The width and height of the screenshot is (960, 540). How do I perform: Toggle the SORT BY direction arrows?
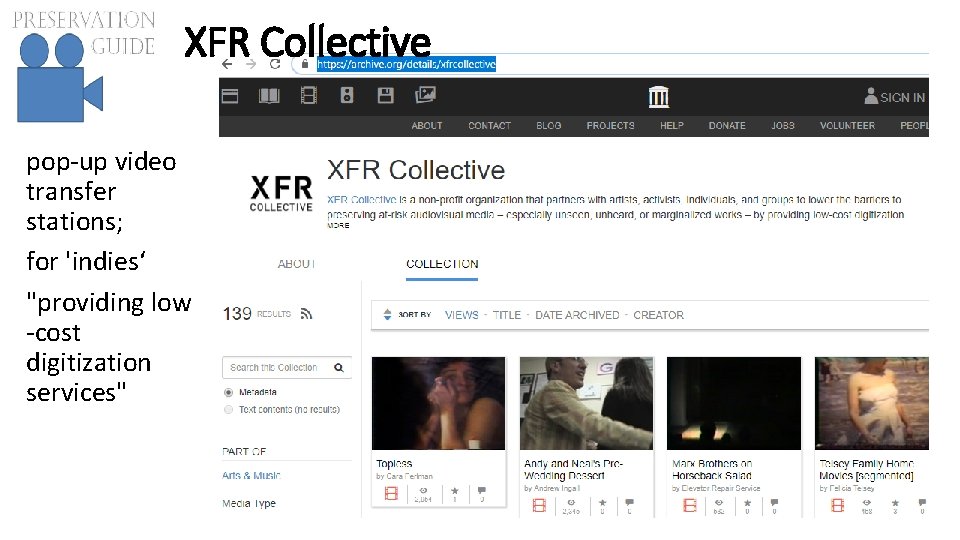(x=387, y=315)
